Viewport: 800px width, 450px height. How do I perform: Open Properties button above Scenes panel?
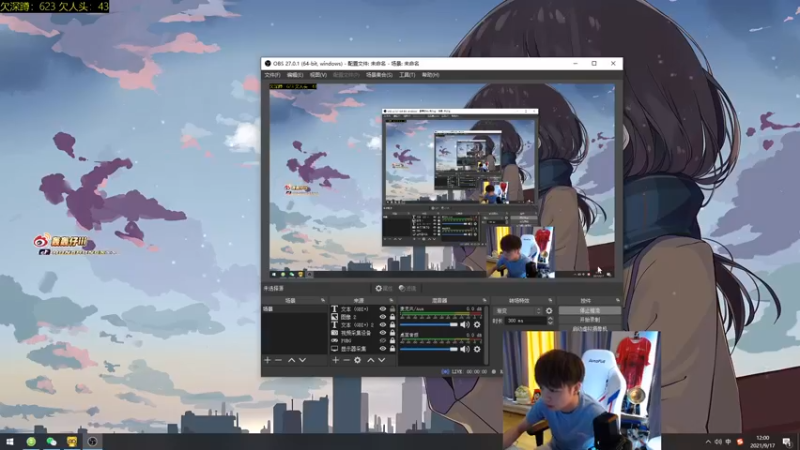[384, 288]
